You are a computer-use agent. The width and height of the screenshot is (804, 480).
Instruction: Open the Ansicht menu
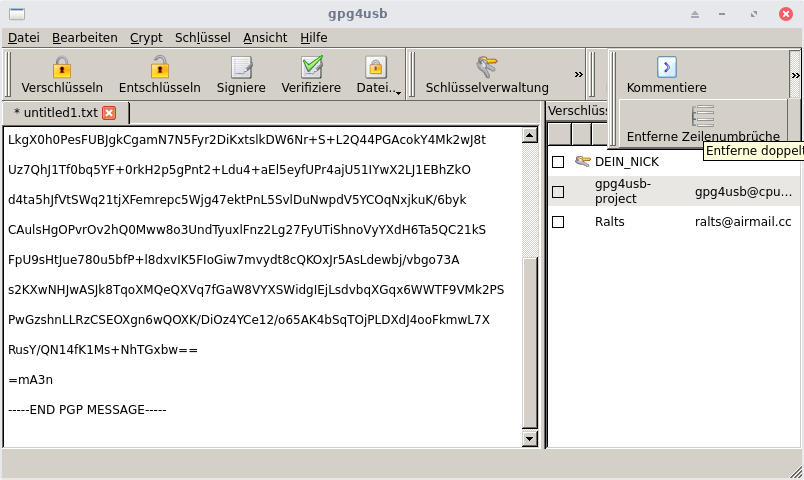tap(265, 37)
